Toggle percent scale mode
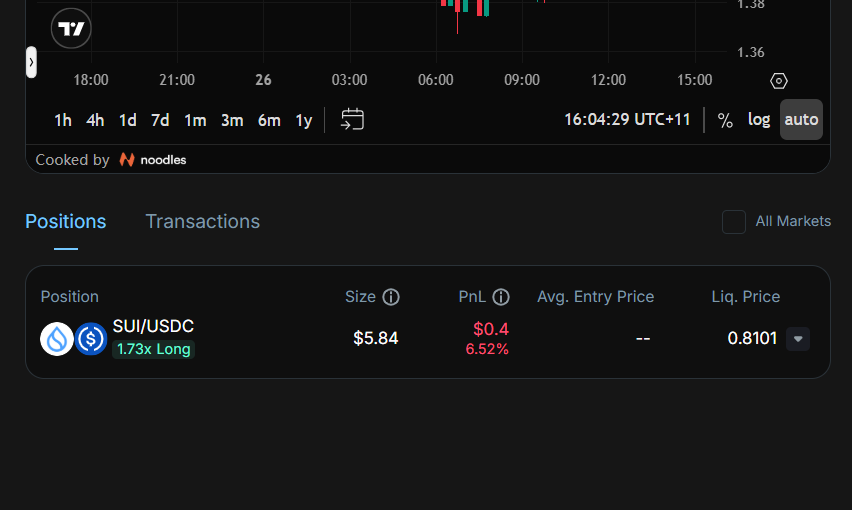The image size is (852, 510). click(x=725, y=120)
